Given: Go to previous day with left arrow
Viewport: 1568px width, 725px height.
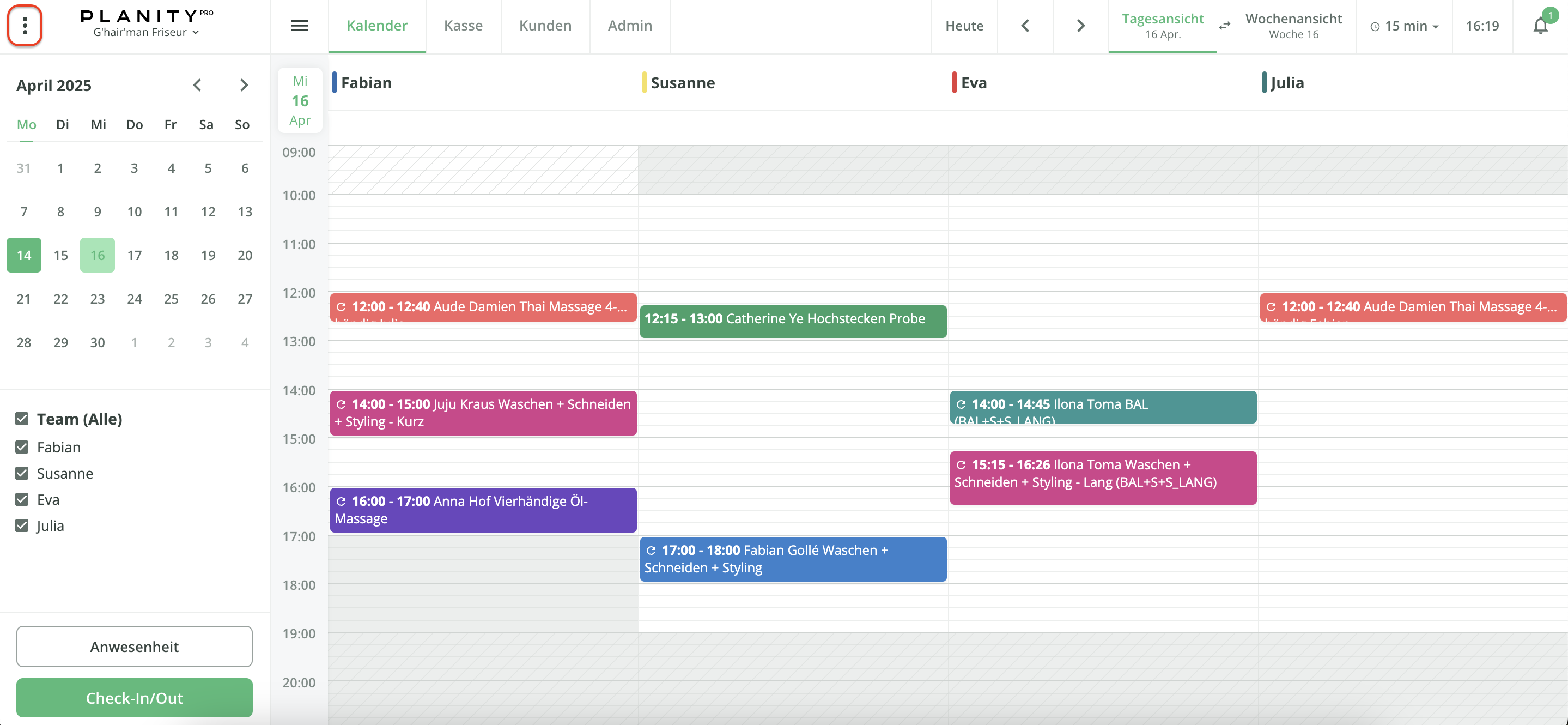Looking at the screenshot, I should pyautogui.click(x=1025, y=26).
